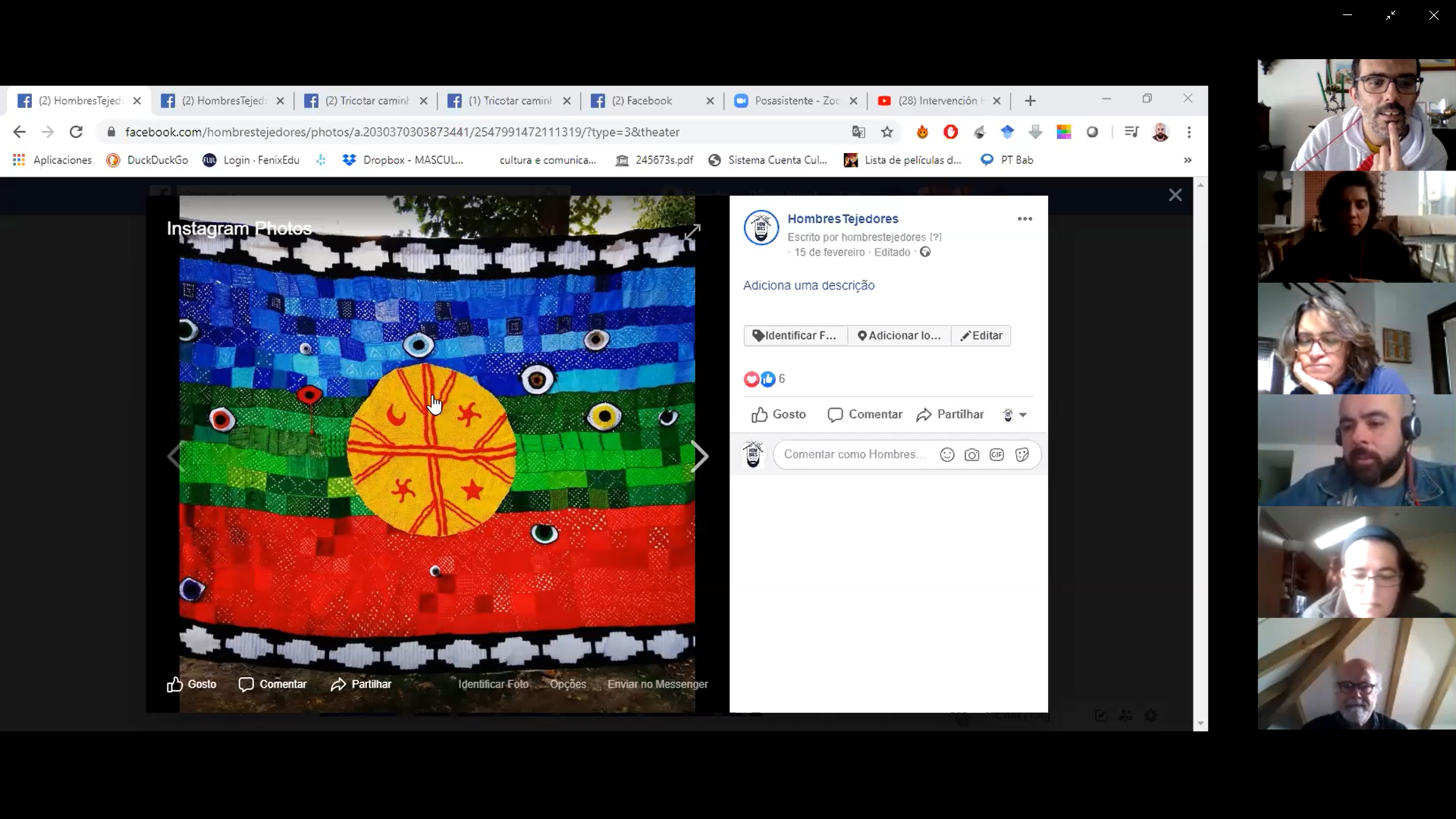The height and width of the screenshot is (819, 1456).
Task: Show more bookmarks with the double chevron
Action: (x=1188, y=160)
